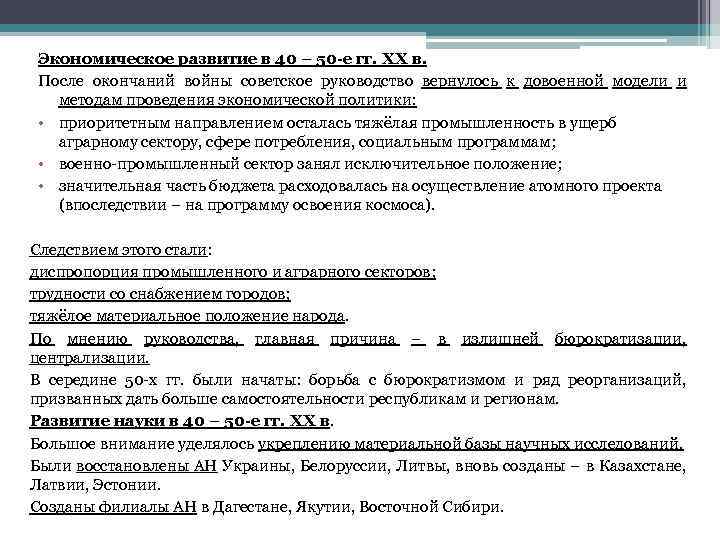Viewport: 720px width, 540px height.
Task: Click line "(впоследствии – на программу освоения космоса)."
Action: click(x=247, y=205)
